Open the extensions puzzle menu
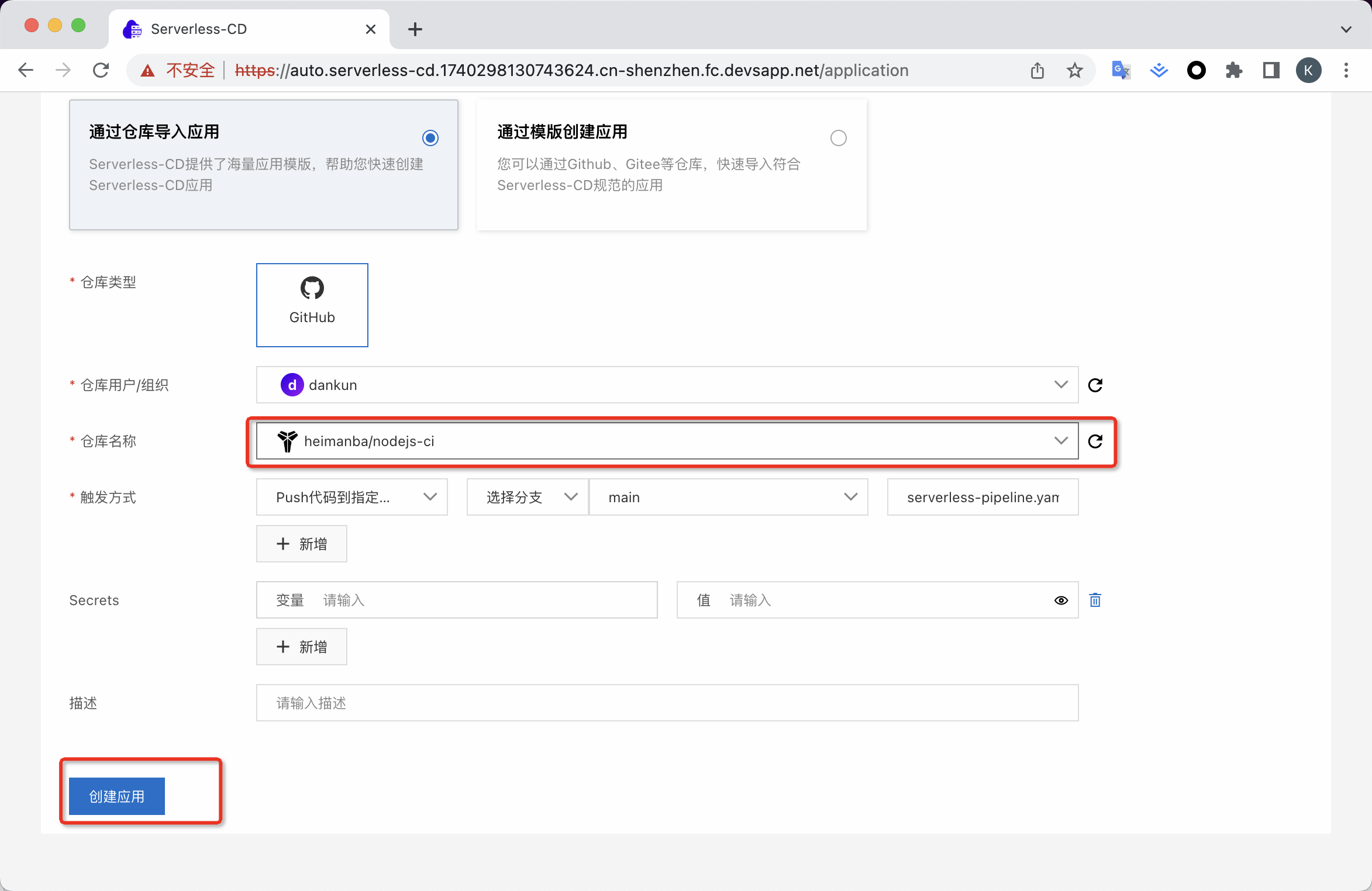This screenshot has width=1372, height=891. (x=1233, y=71)
